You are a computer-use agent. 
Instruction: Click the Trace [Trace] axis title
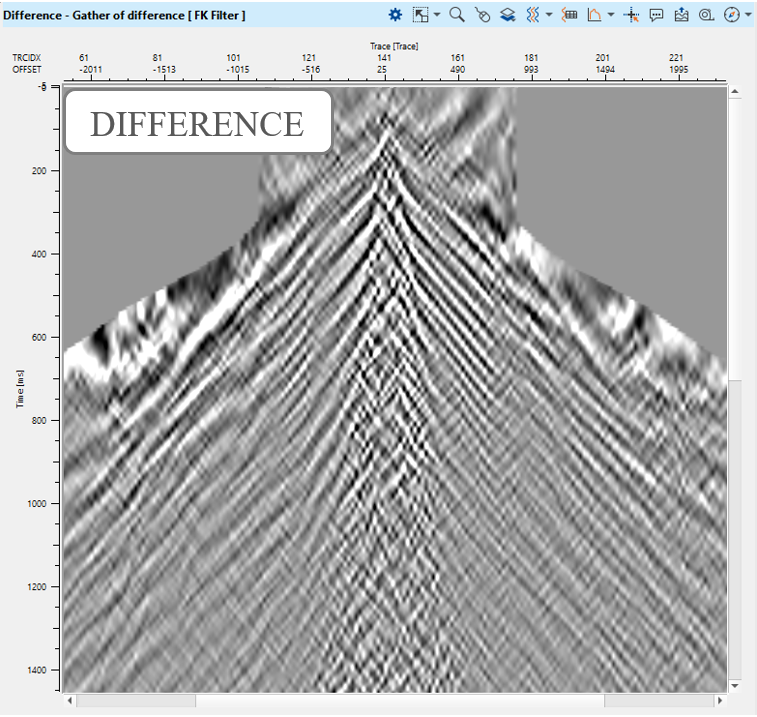(x=394, y=46)
